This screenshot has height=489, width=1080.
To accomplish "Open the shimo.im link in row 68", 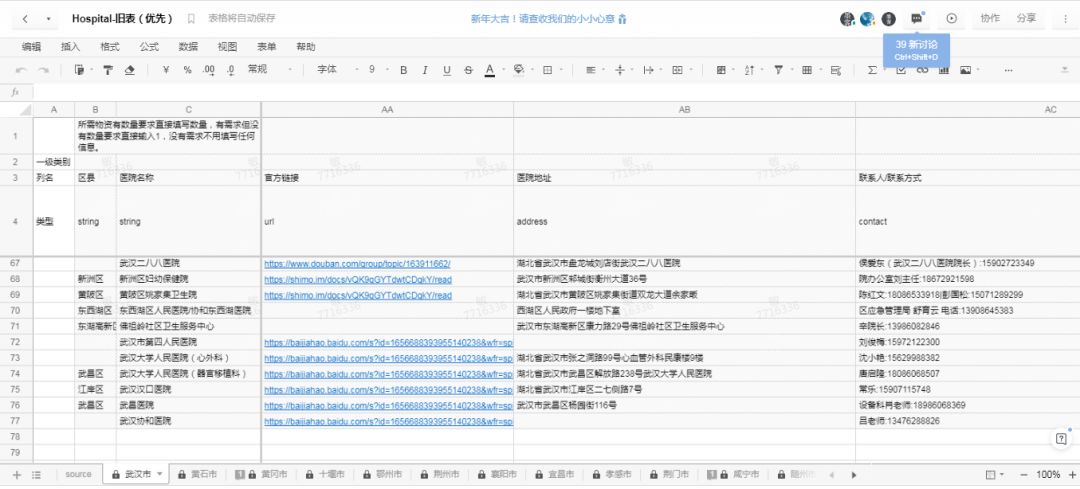I will pos(358,279).
